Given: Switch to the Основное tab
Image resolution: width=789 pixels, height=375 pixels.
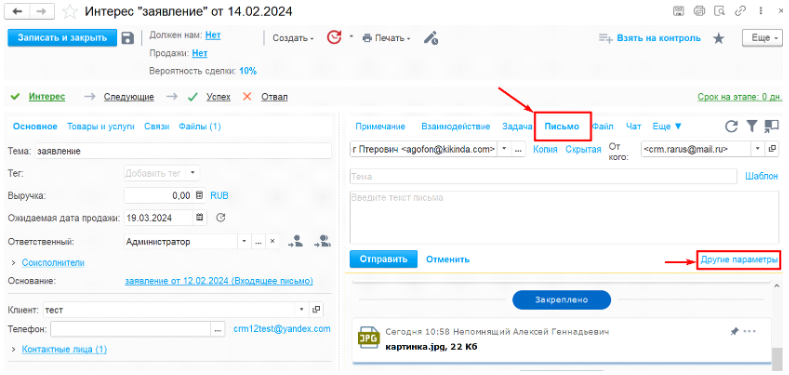Looking at the screenshot, I should [x=35, y=126].
